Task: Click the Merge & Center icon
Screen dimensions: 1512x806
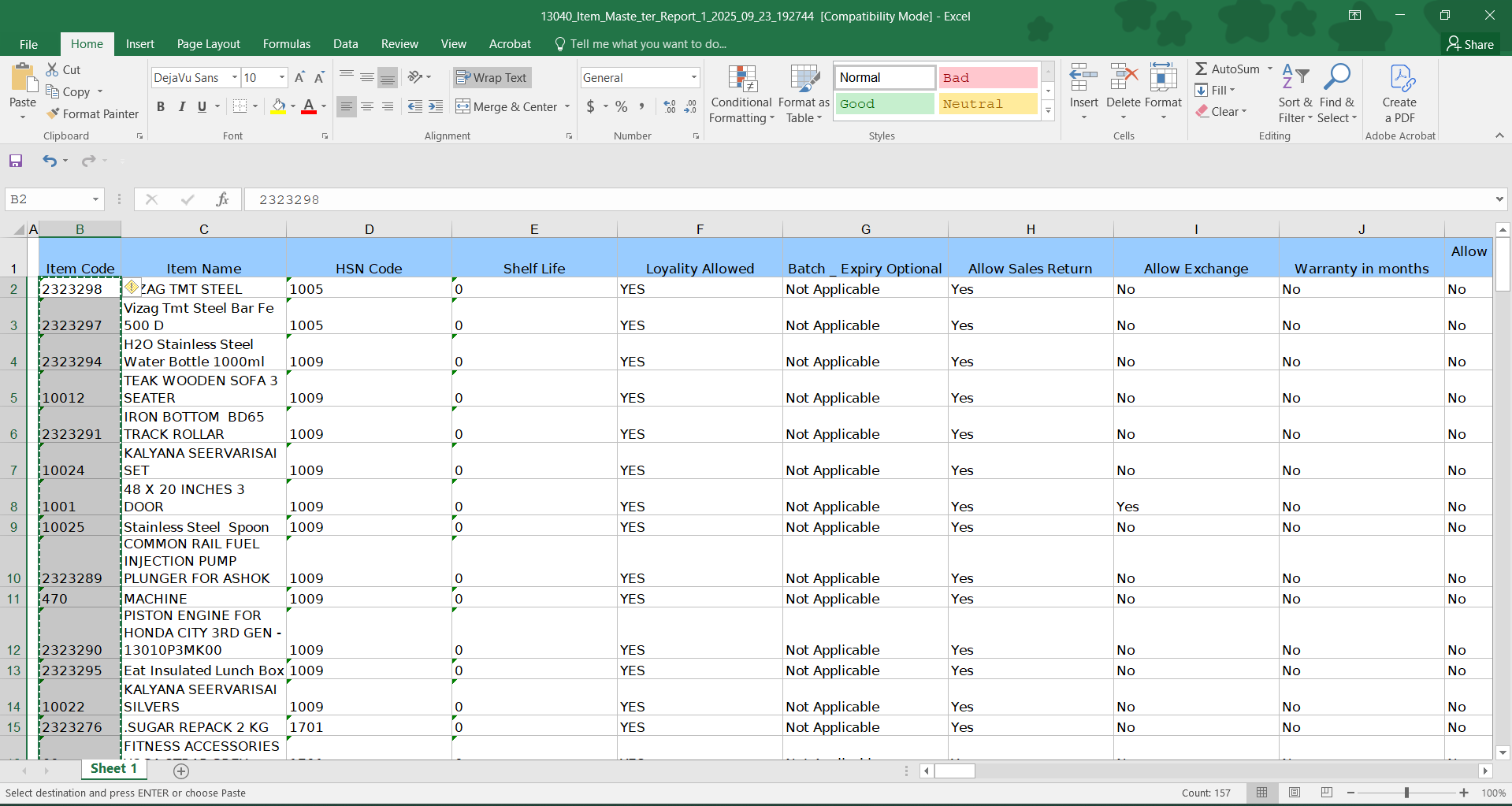Action: (x=463, y=106)
